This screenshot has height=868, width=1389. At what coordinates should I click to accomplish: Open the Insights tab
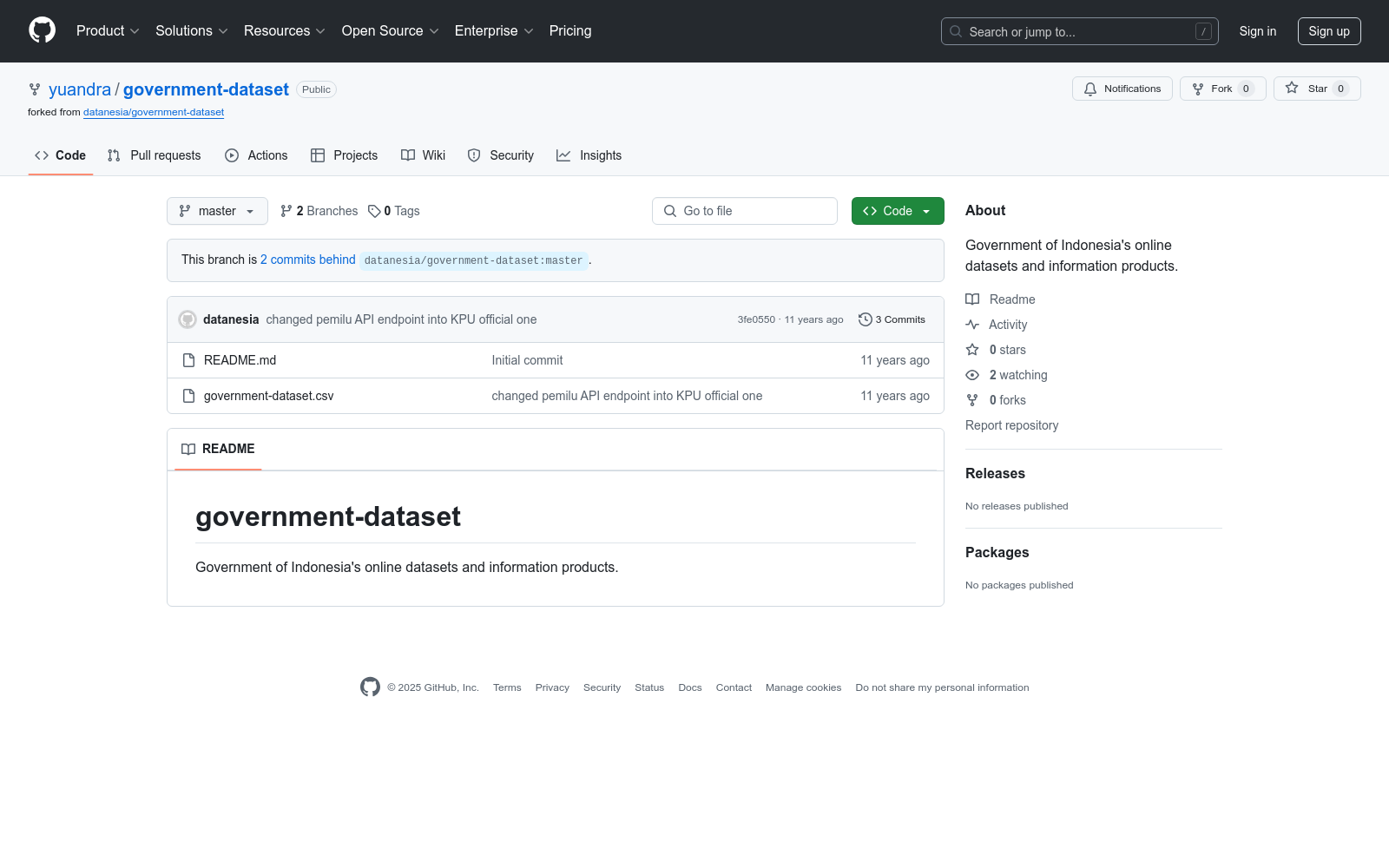589,155
